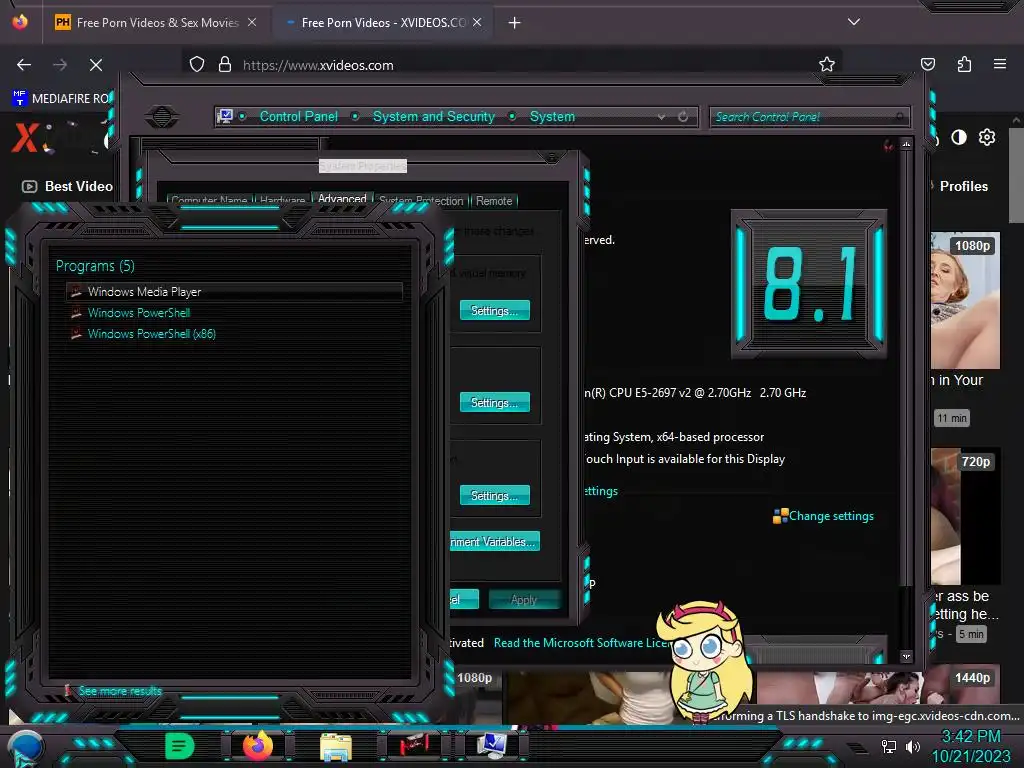The width and height of the screenshot is (1024, 768).
Task: Open a new tab with the plus button
Action: point(515,23)
